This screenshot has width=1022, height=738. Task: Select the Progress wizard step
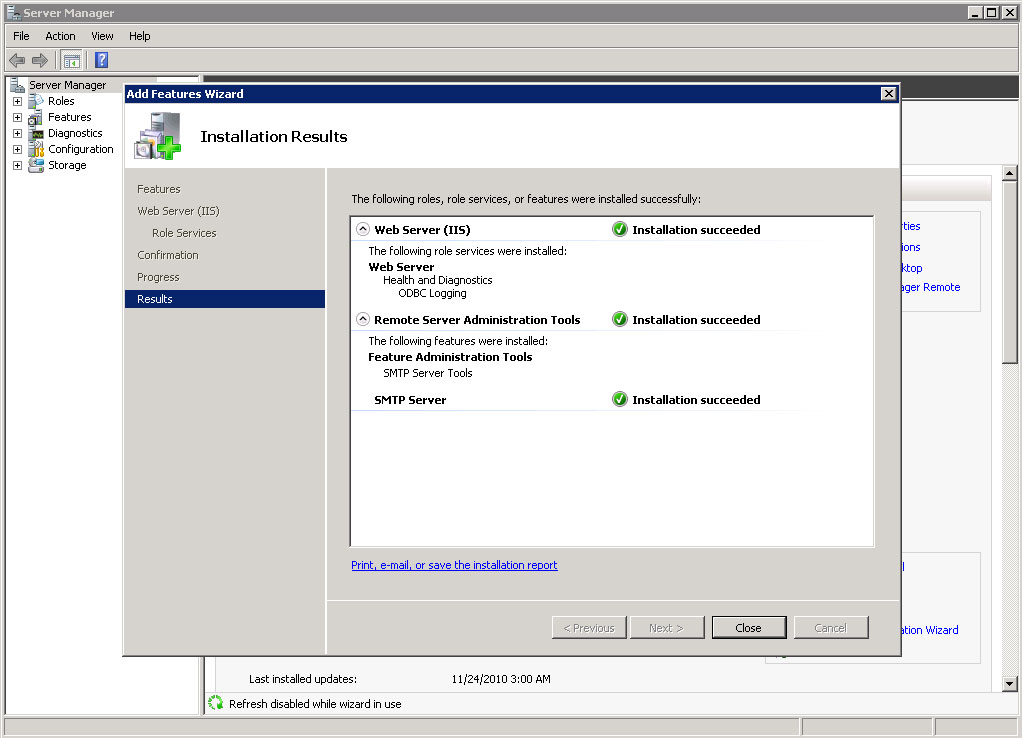[158, 277]
